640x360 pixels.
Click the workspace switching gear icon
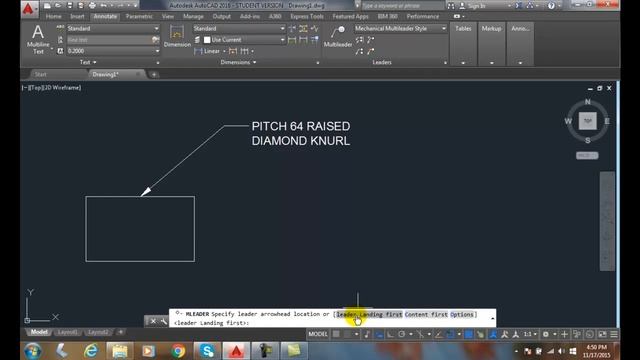[x=546, y=334]
